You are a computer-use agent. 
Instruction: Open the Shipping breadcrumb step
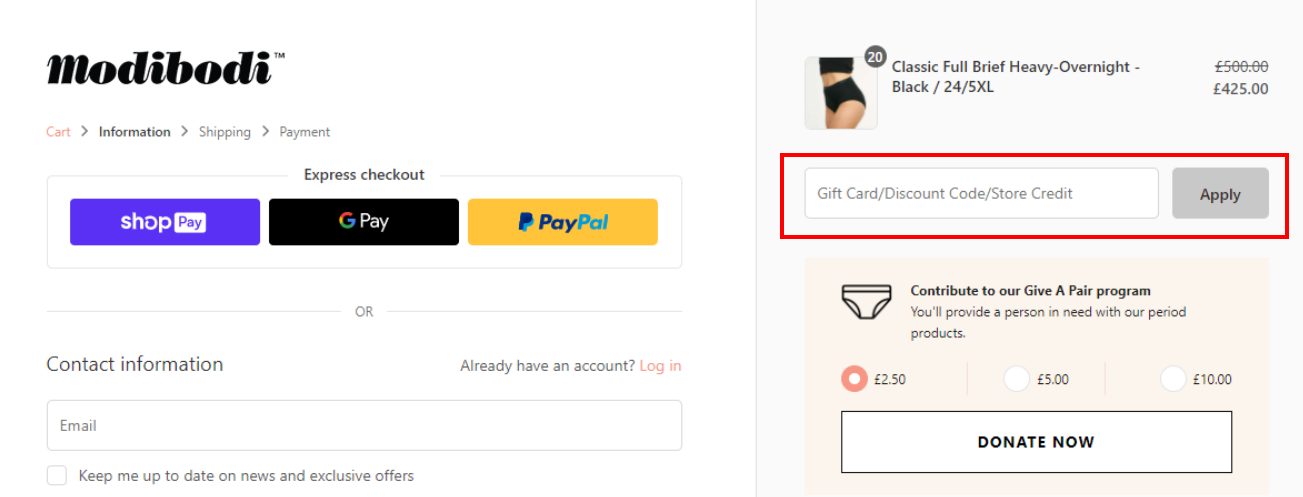225,132
